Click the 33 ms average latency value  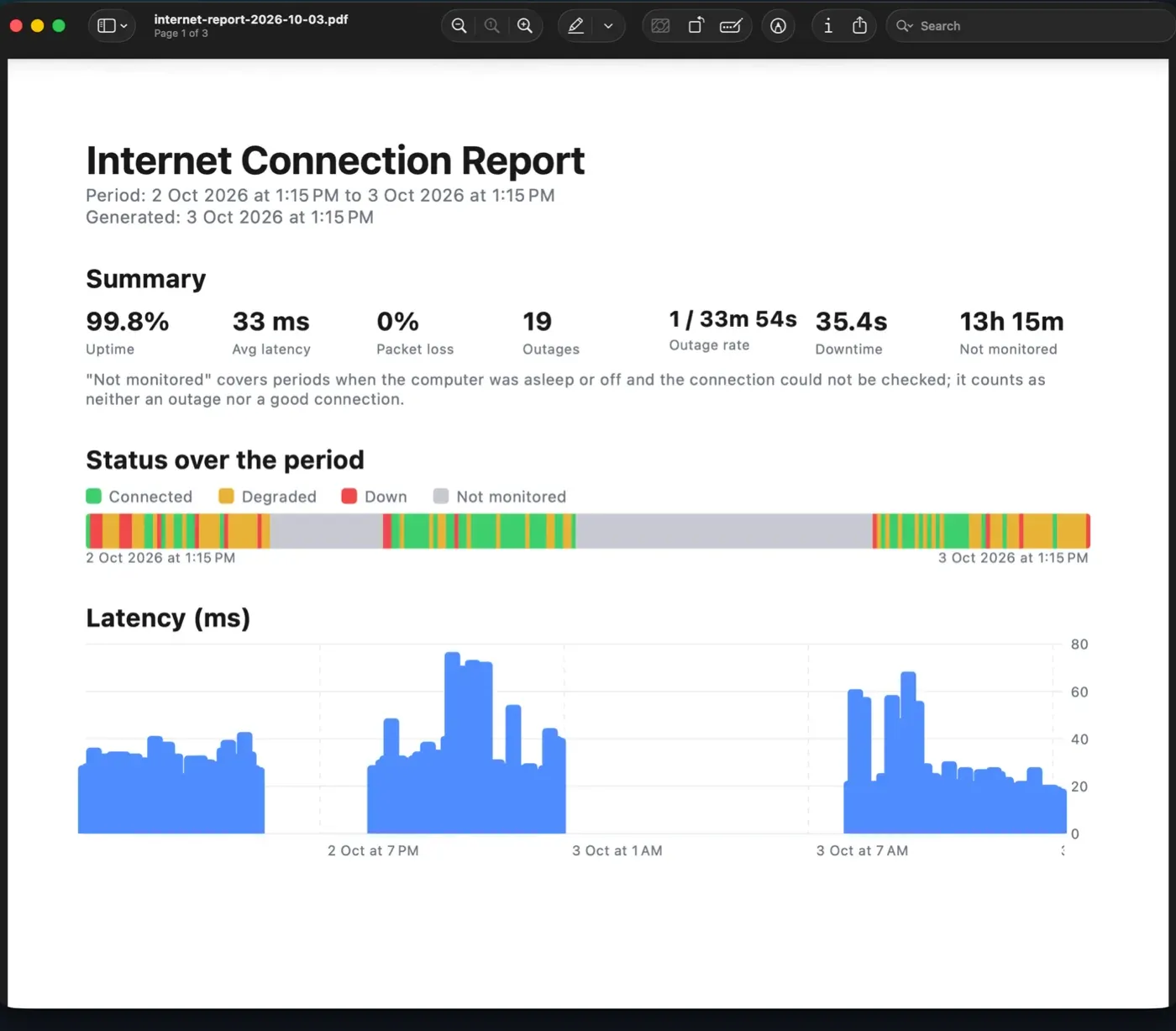point(270,322)
